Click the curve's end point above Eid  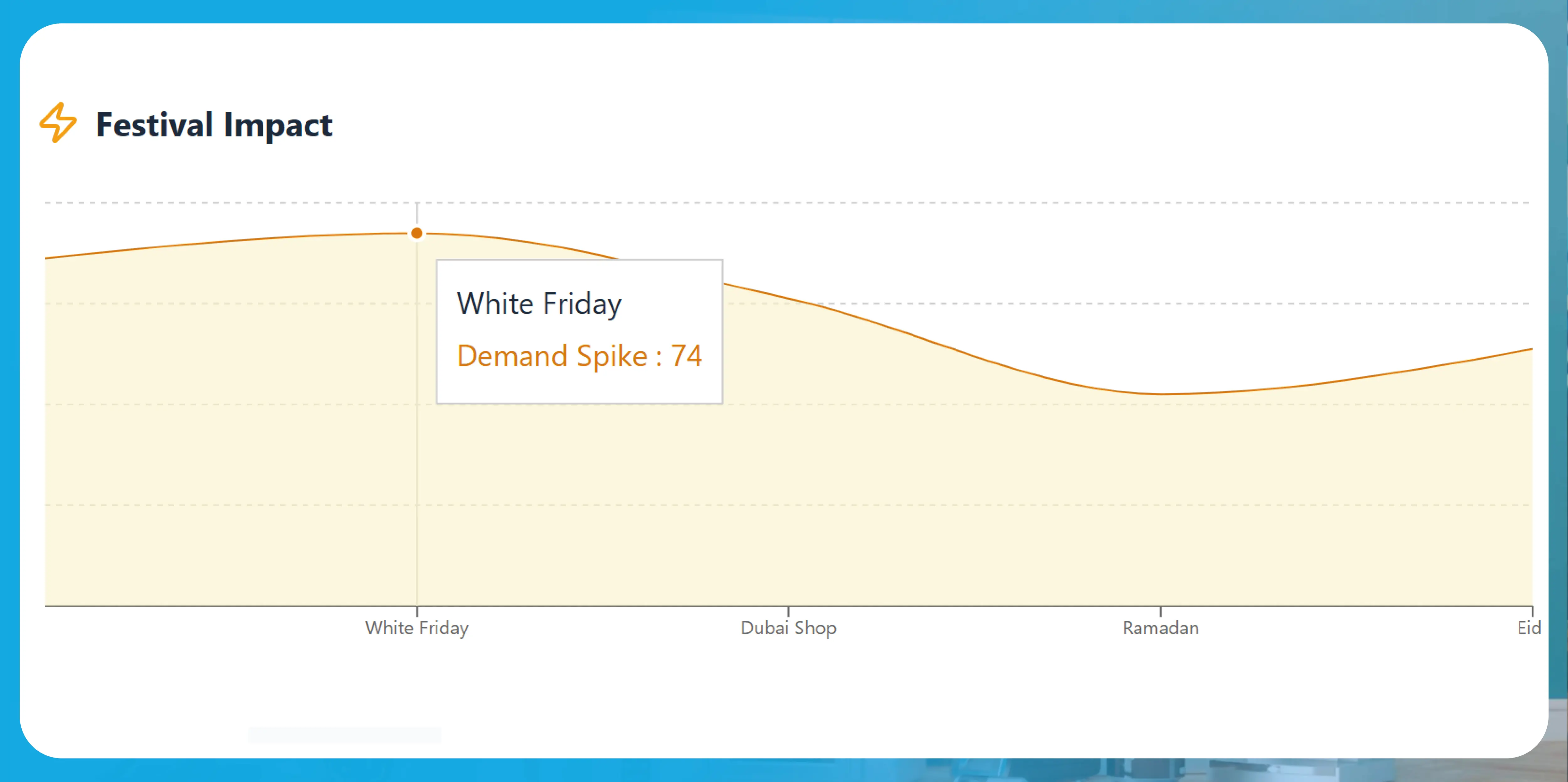pyautogui.click(x=1532, y=349)
